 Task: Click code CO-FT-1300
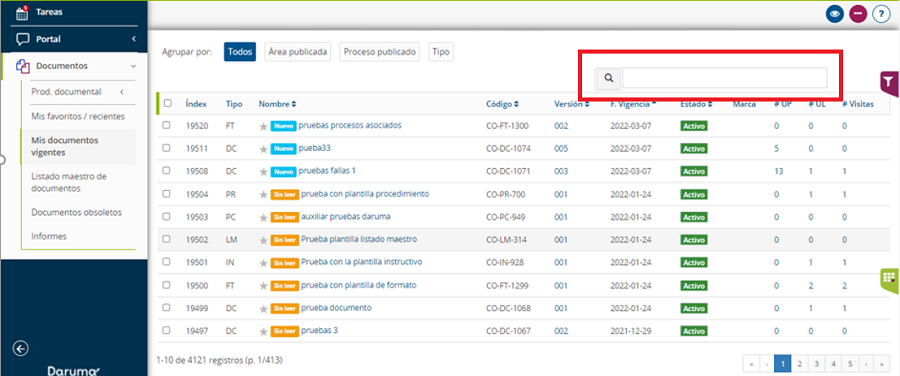tap(507, 126)
